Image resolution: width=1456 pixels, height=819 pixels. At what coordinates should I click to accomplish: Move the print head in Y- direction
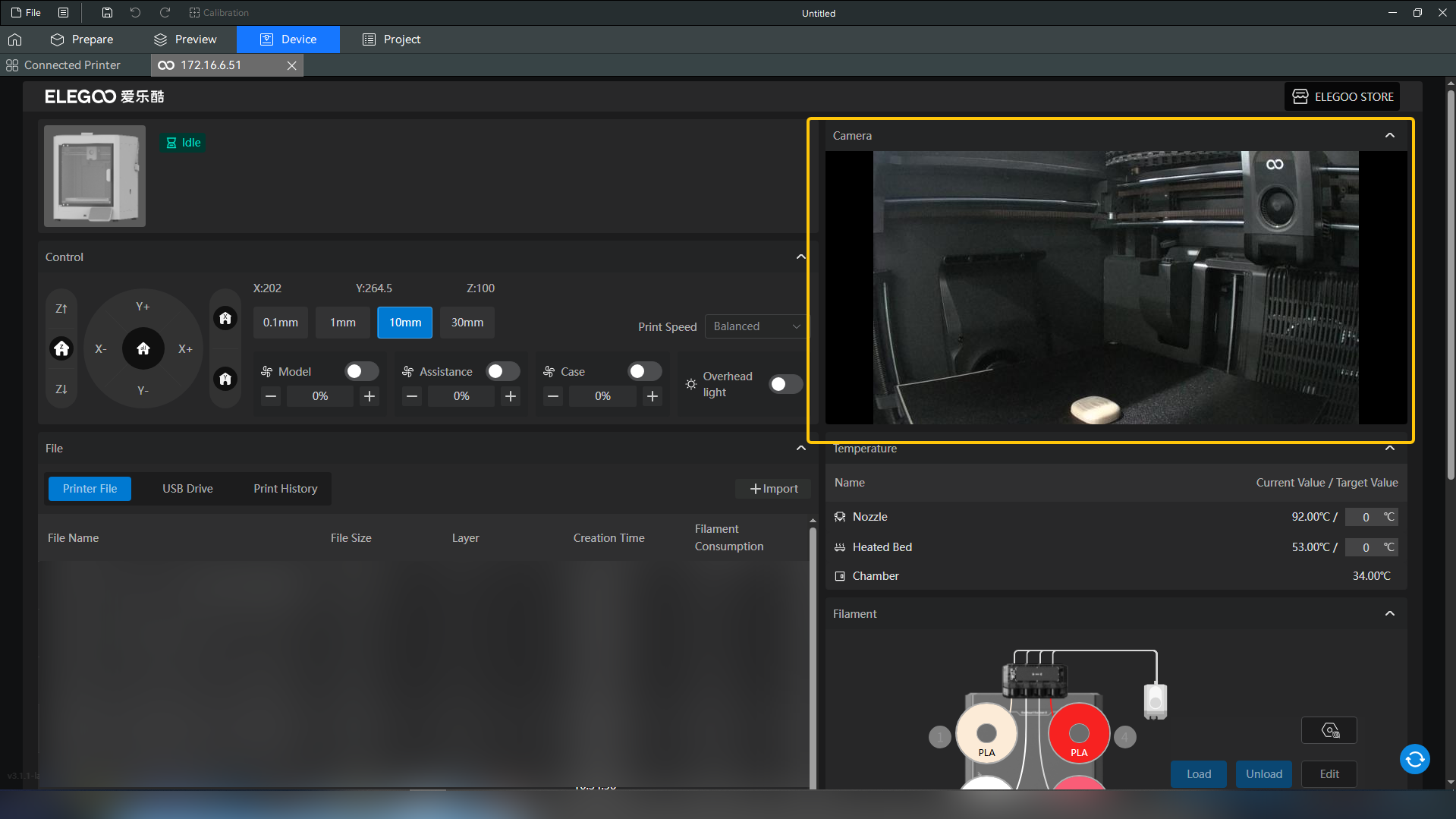point(143,390)
